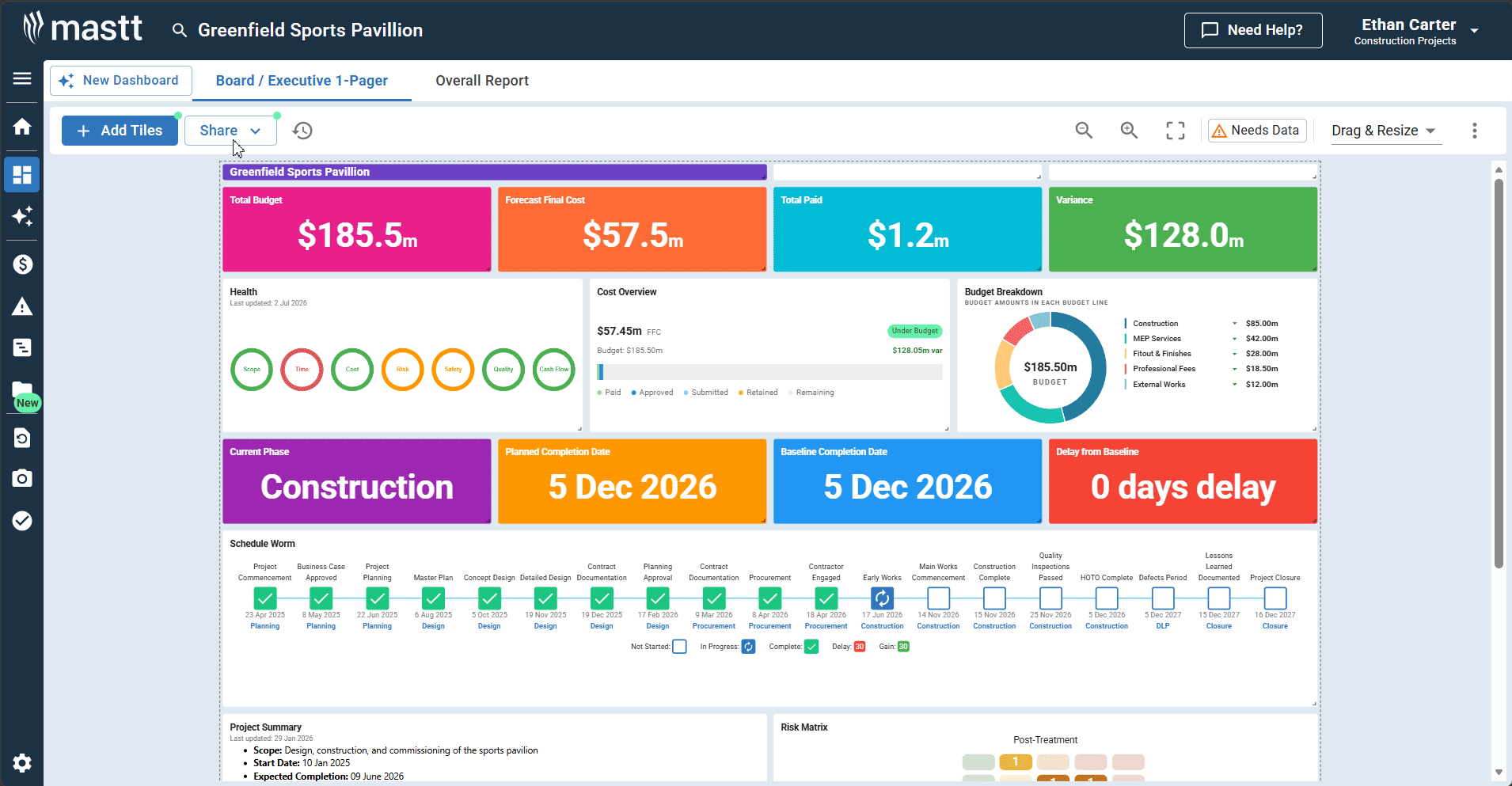
Task: Click the zoom out magnifier icon
Action: tap(1084, 131)
